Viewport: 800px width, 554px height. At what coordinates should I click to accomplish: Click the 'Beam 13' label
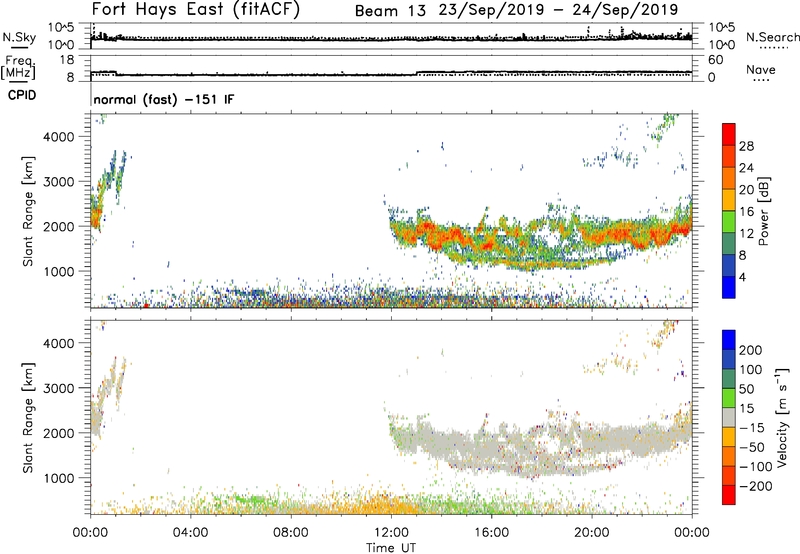pyautogui.click(x=390, y=11)
